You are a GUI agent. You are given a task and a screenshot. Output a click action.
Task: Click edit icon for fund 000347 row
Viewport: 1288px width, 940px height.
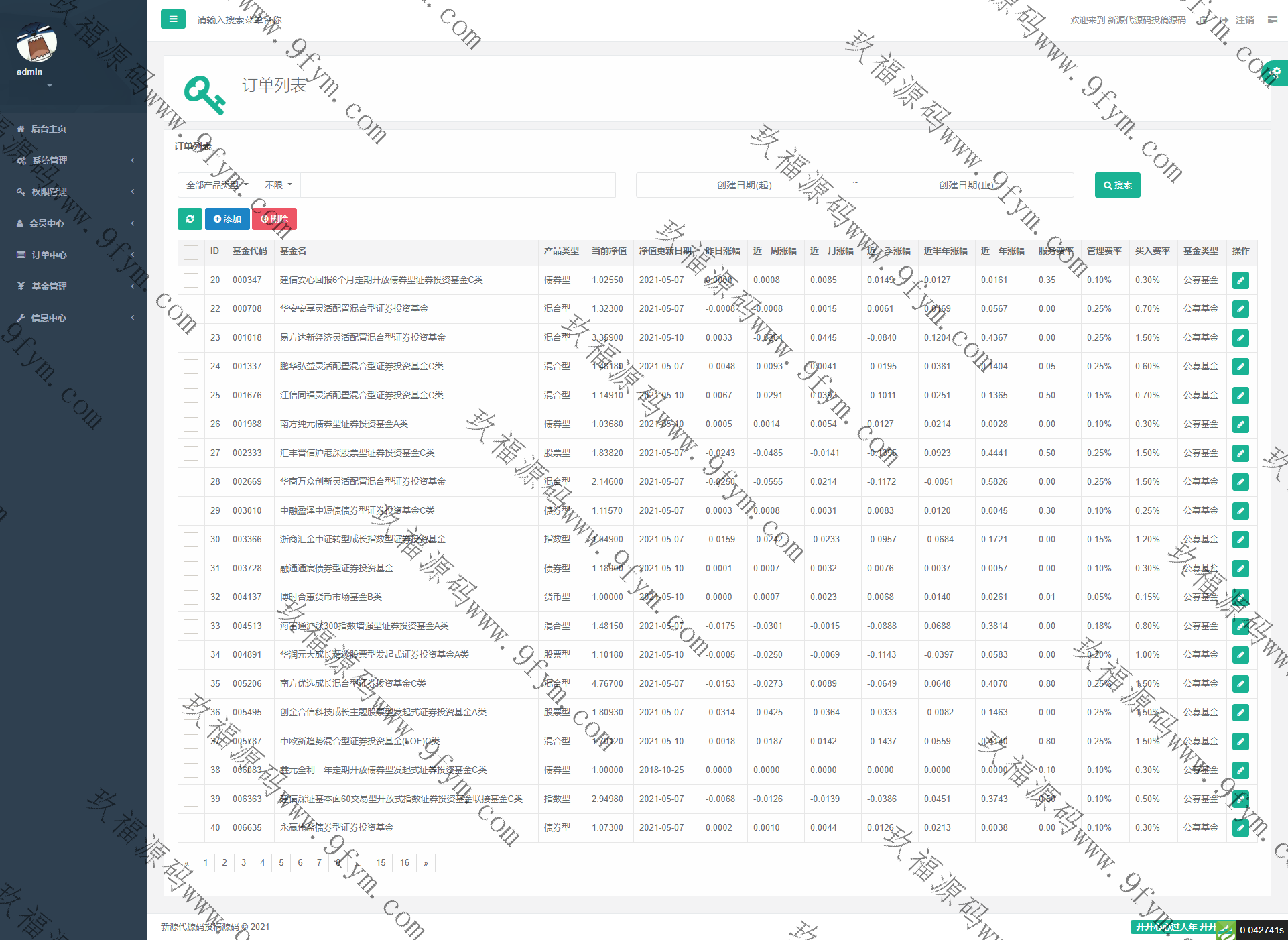pyautogui.click(x=1240, y=280)
